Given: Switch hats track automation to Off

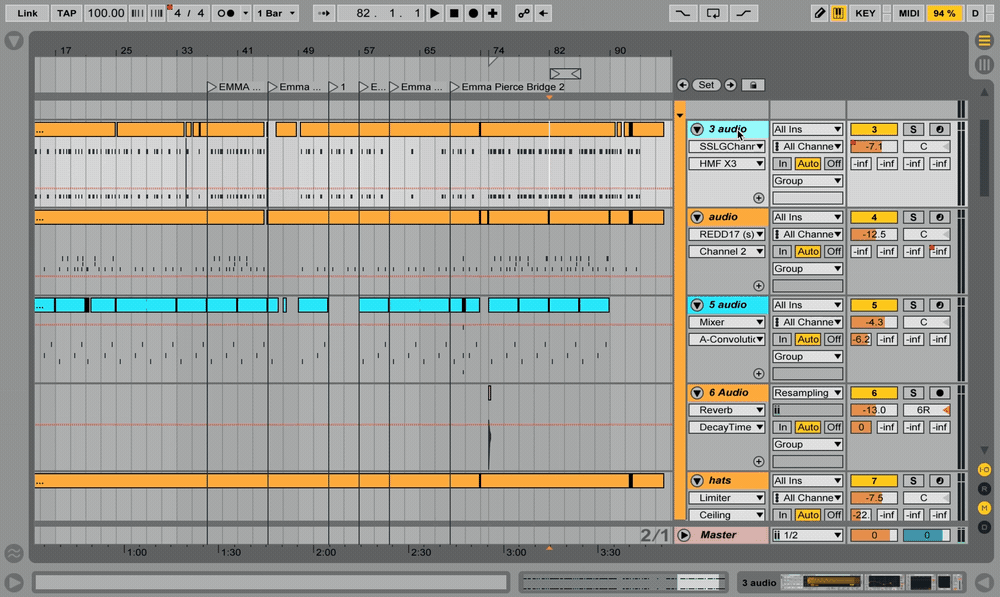Looking at the screenshot, I should coord(833,515).
